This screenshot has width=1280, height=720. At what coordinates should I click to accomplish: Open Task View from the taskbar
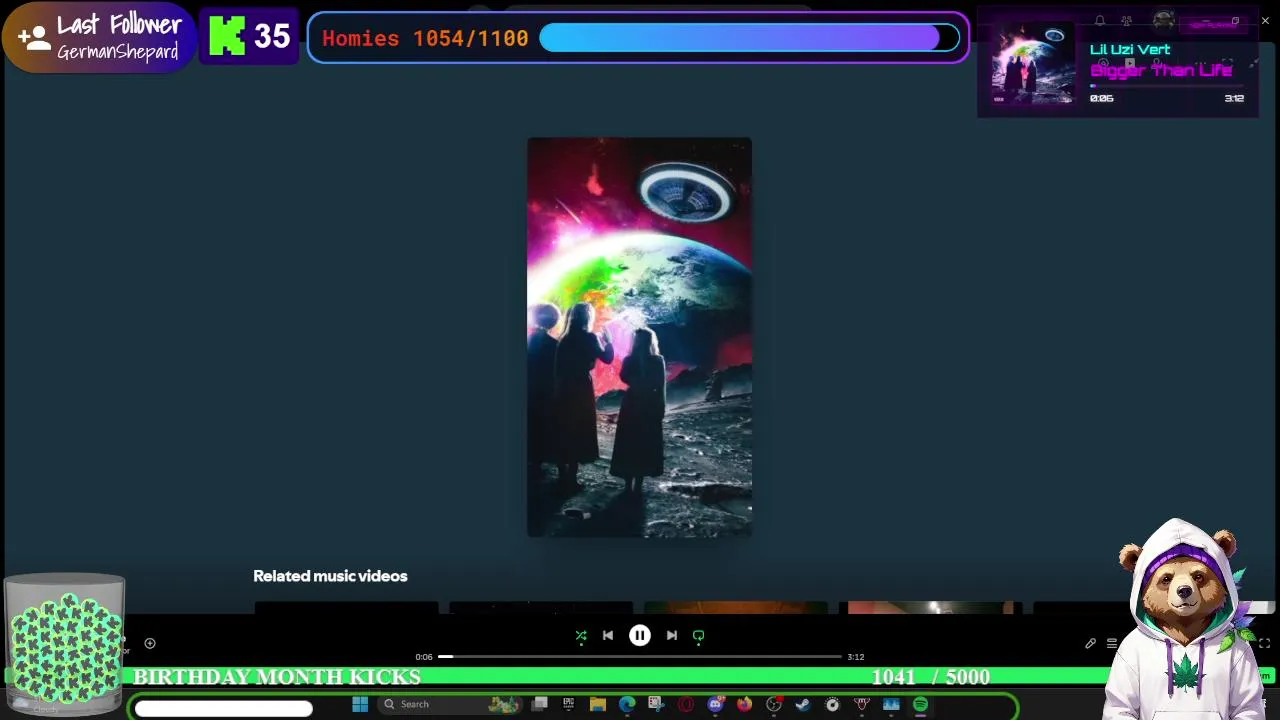[x=539, y=704]
